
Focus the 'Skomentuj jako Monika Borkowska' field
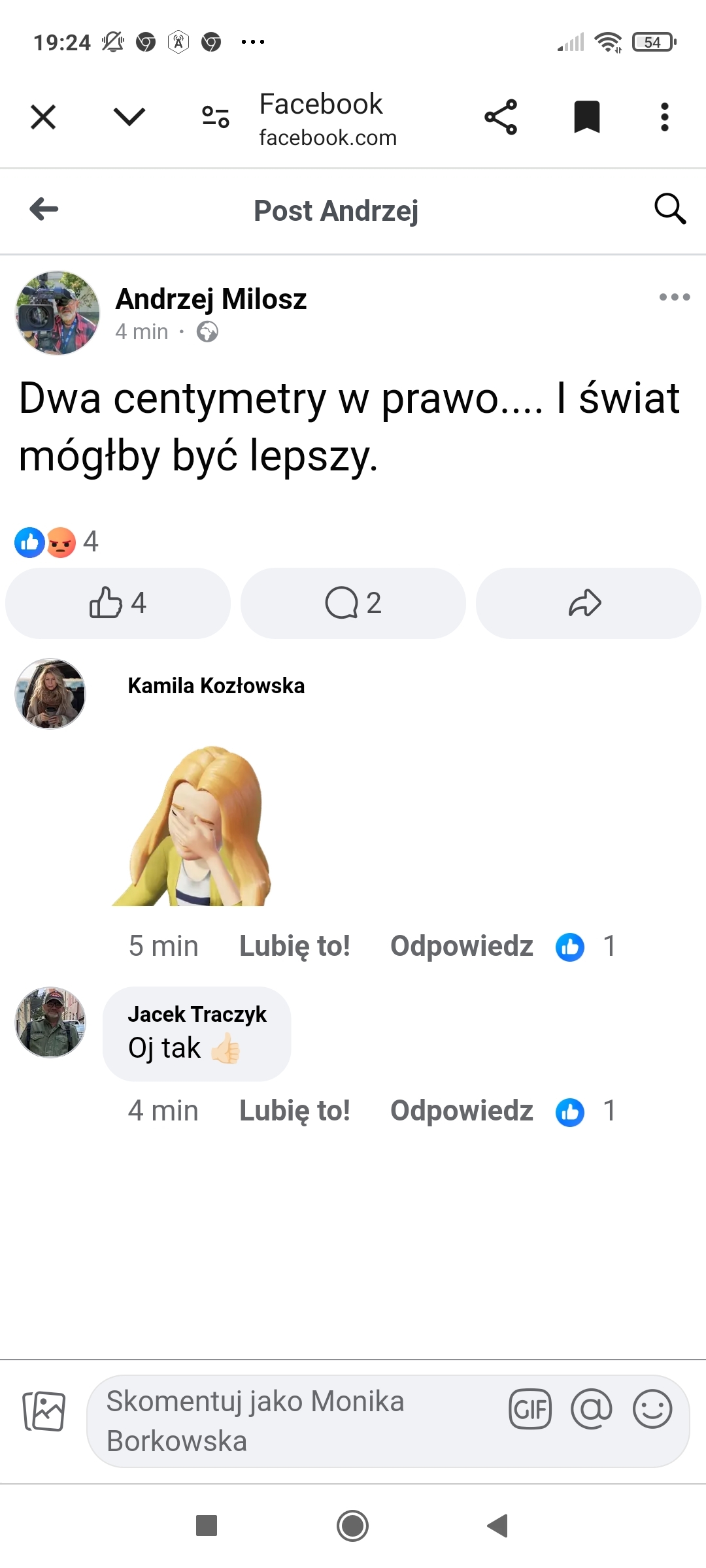(x=294, y=1421)
